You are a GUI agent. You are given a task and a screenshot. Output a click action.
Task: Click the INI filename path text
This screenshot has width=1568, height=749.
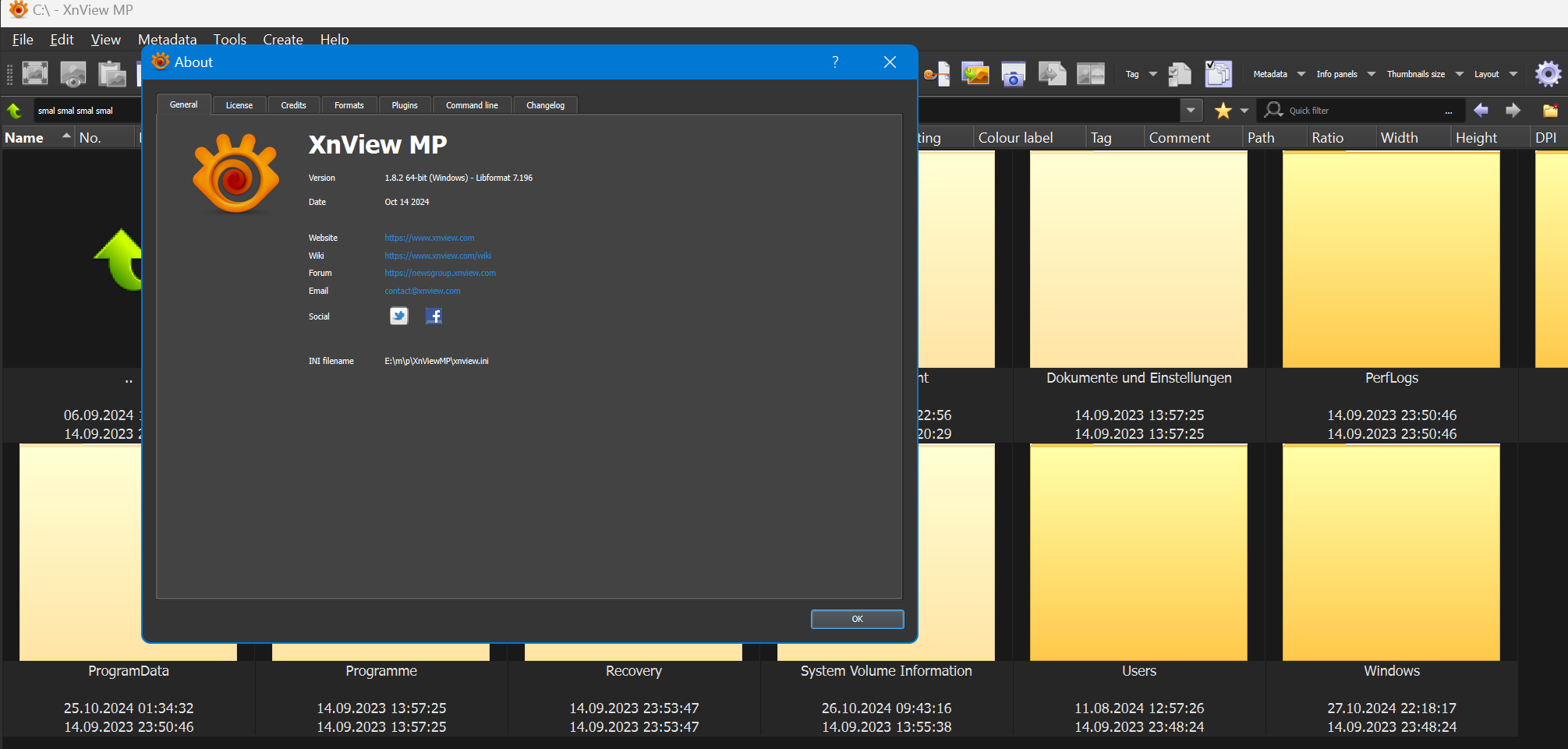(437, 361)
